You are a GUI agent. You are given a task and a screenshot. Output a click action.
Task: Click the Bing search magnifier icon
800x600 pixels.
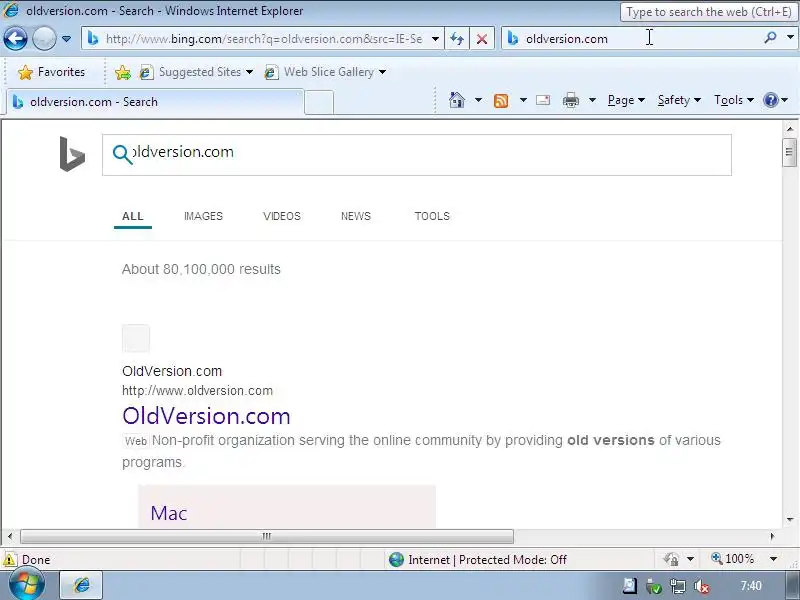click(x=122, y=154)
